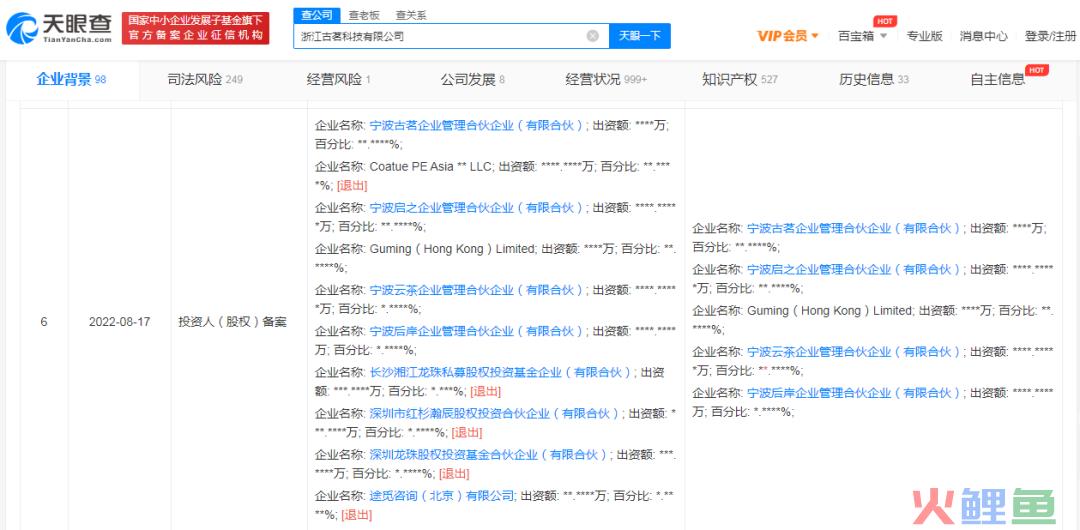
Task: Open 宁波后岸企业管理合伙企业 link in right column
Action: (854, 393)
